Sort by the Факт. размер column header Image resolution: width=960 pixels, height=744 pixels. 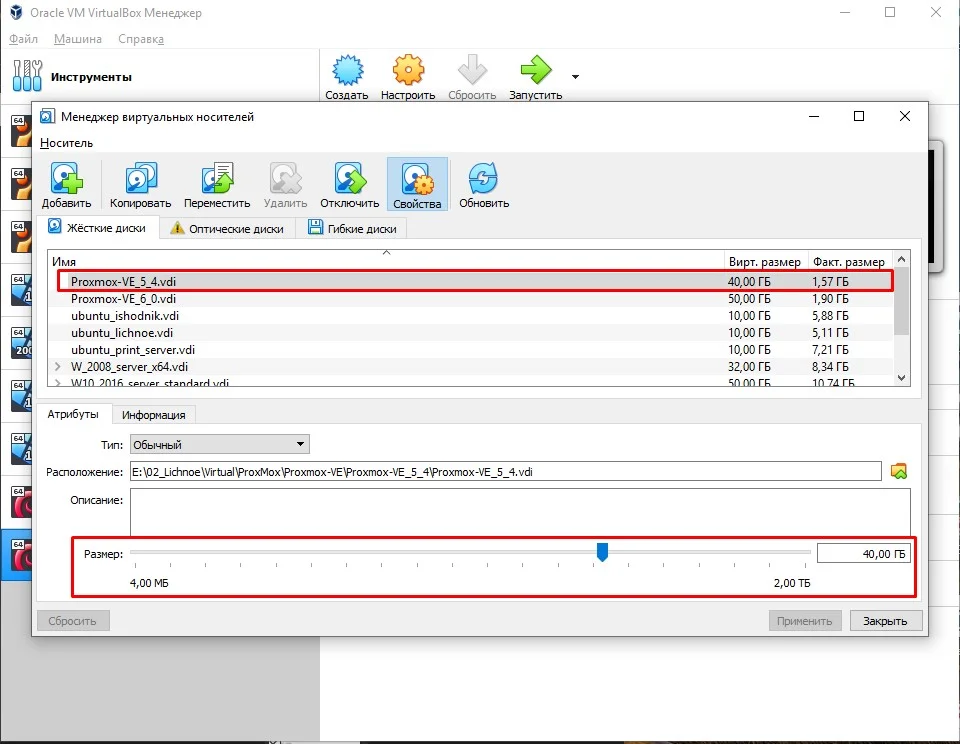(x=850, y=261)
